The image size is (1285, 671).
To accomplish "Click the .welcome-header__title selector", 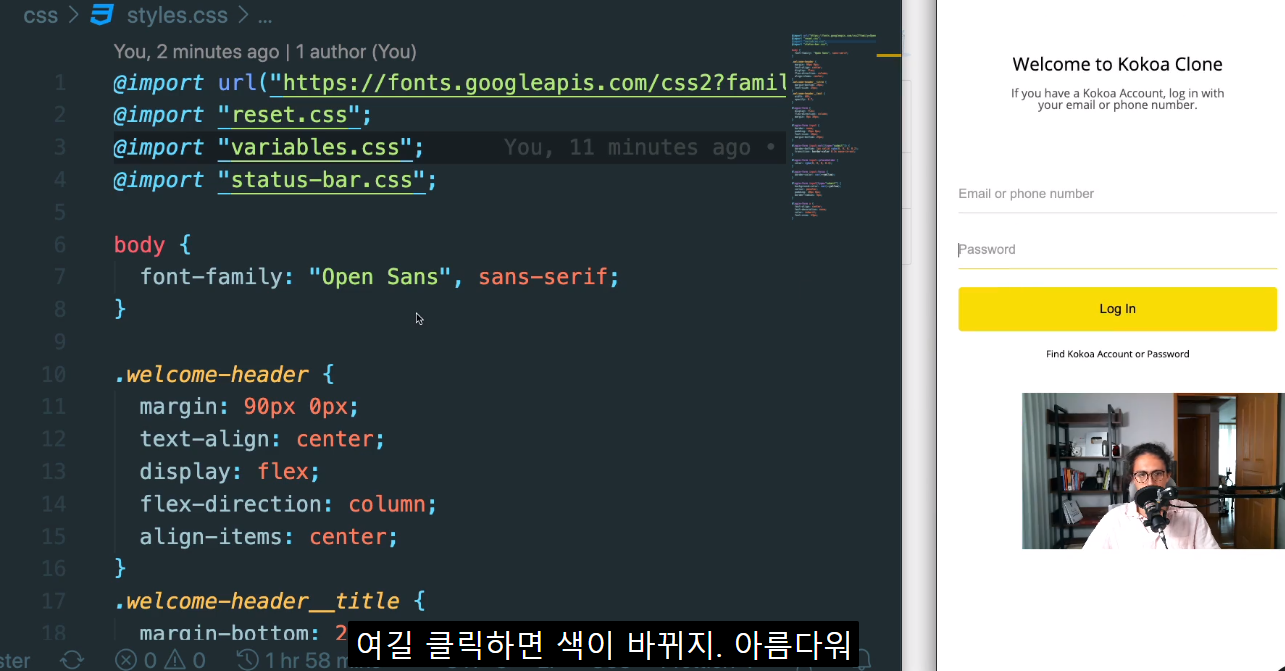I will click(x=257, y=601).
